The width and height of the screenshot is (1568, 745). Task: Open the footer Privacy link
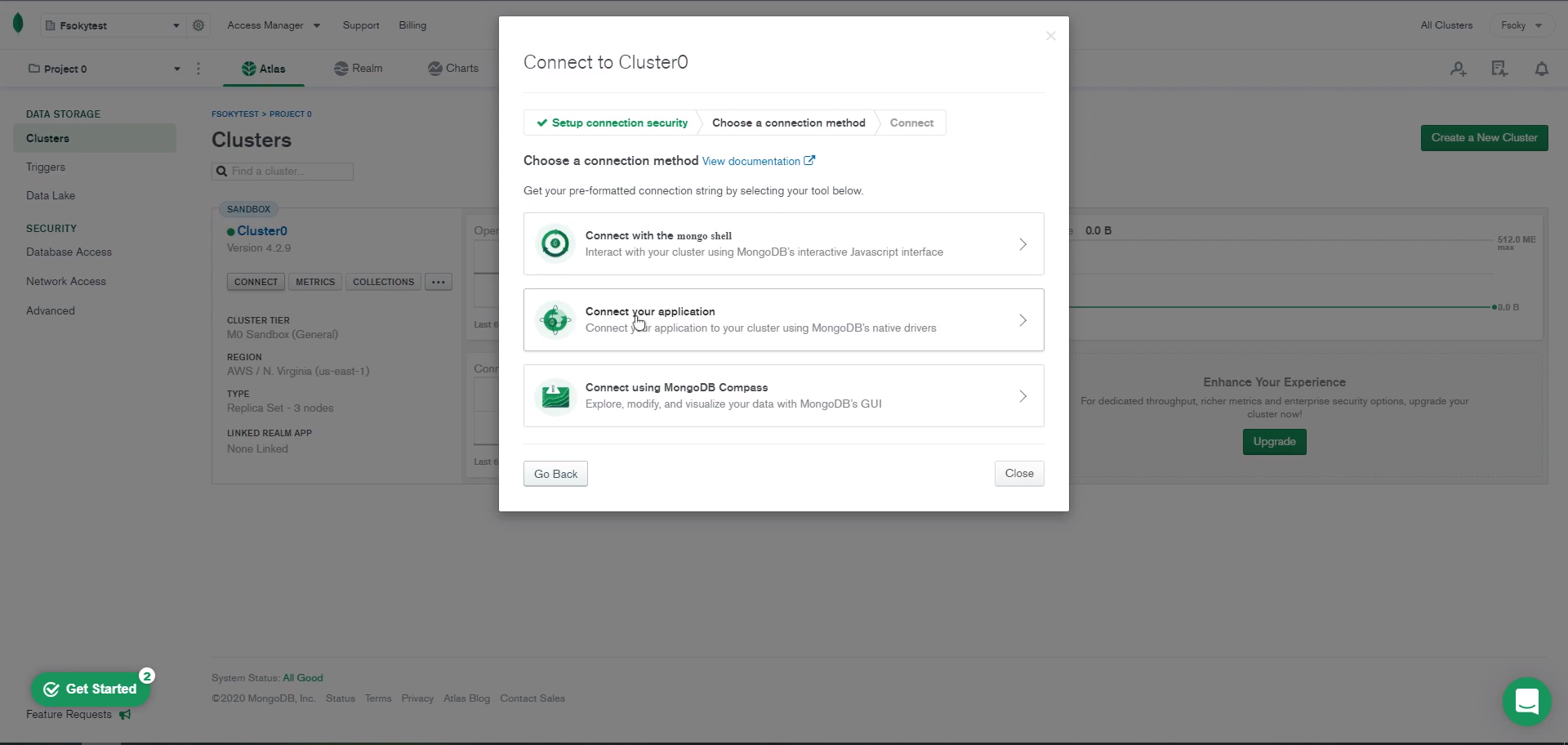pos(417,698)
